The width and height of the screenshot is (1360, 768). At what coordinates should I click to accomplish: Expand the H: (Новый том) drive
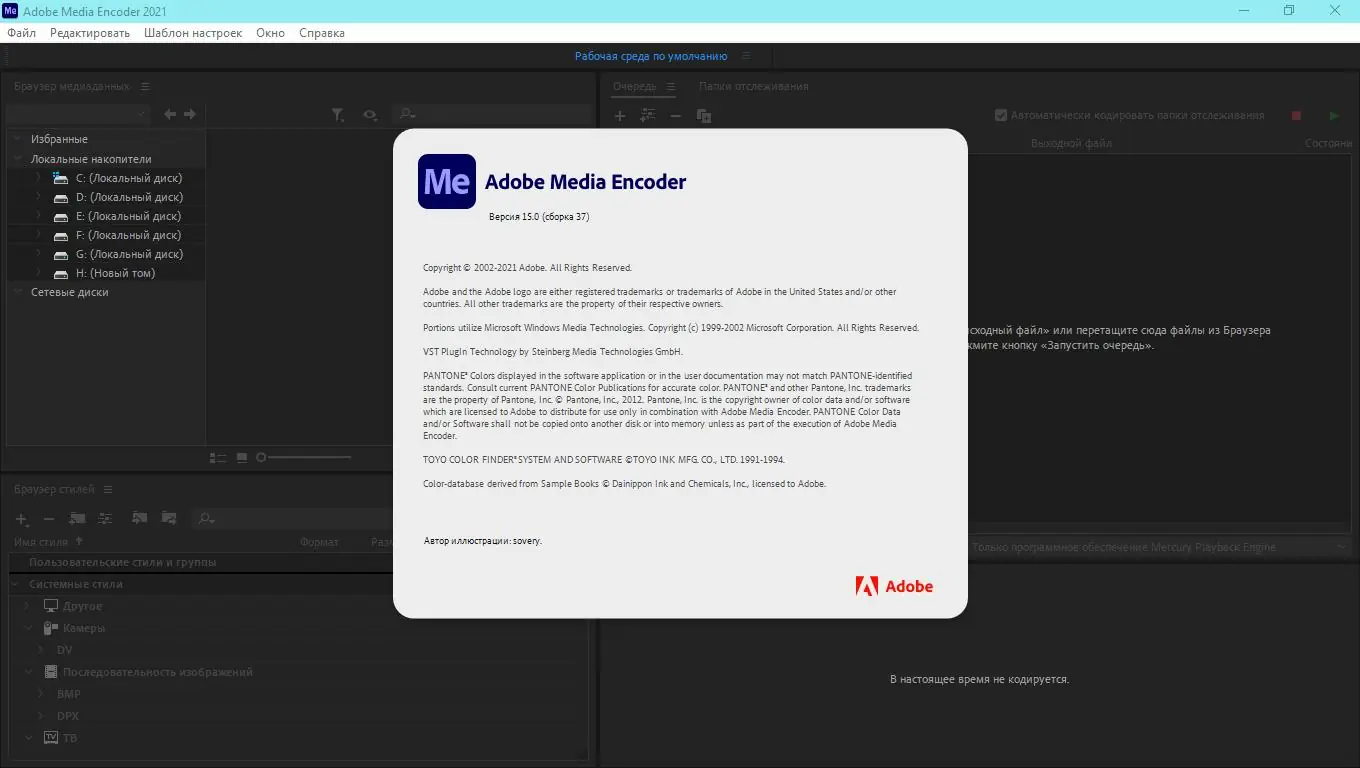38,273
